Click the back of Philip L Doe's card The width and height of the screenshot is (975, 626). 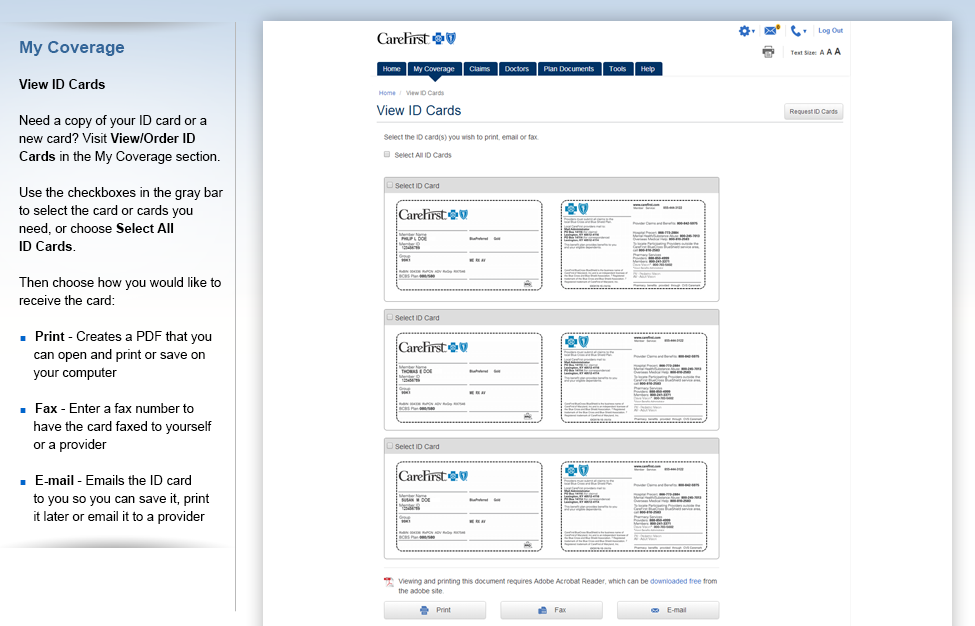[633, 244]
